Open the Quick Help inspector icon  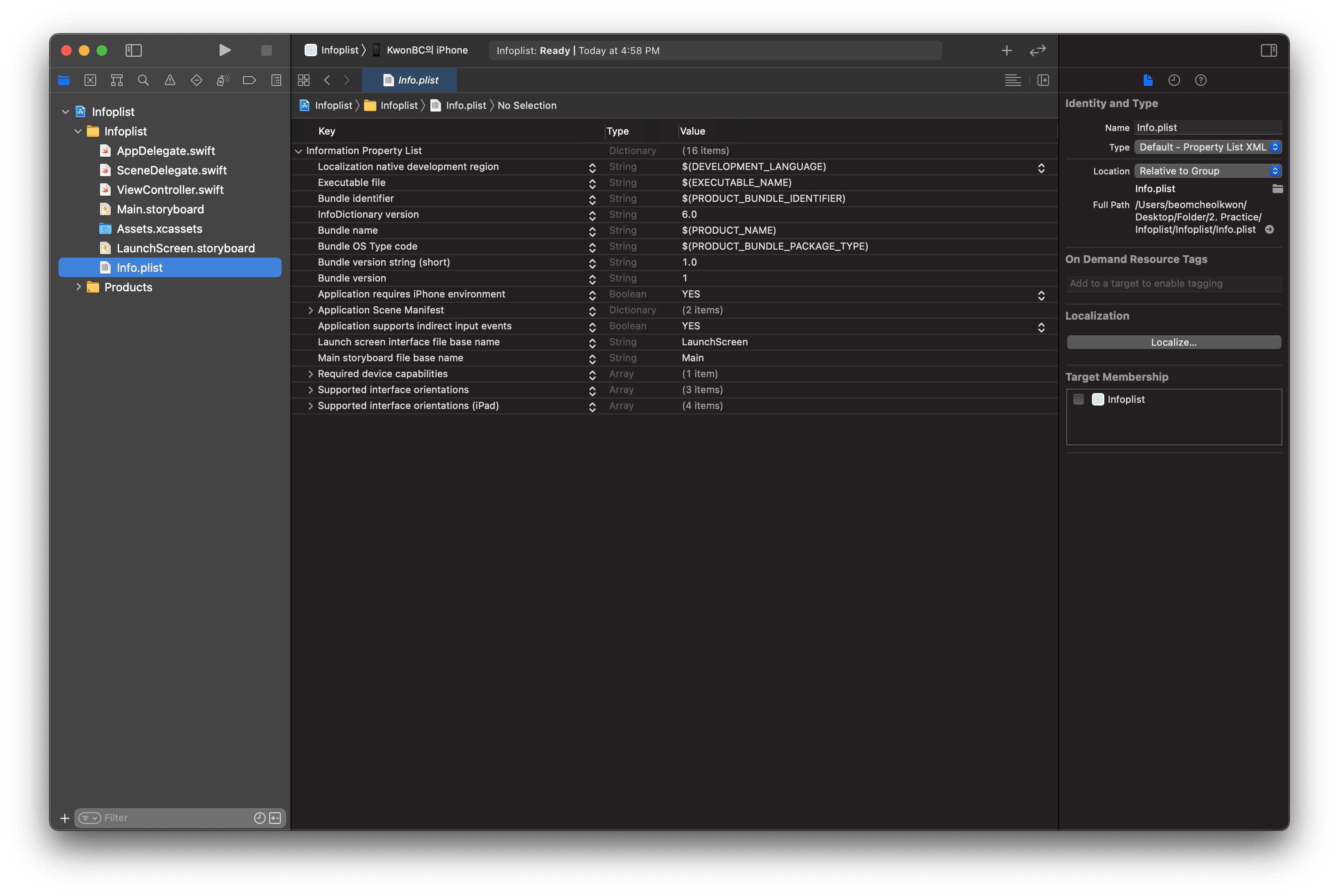point(1201,80)
